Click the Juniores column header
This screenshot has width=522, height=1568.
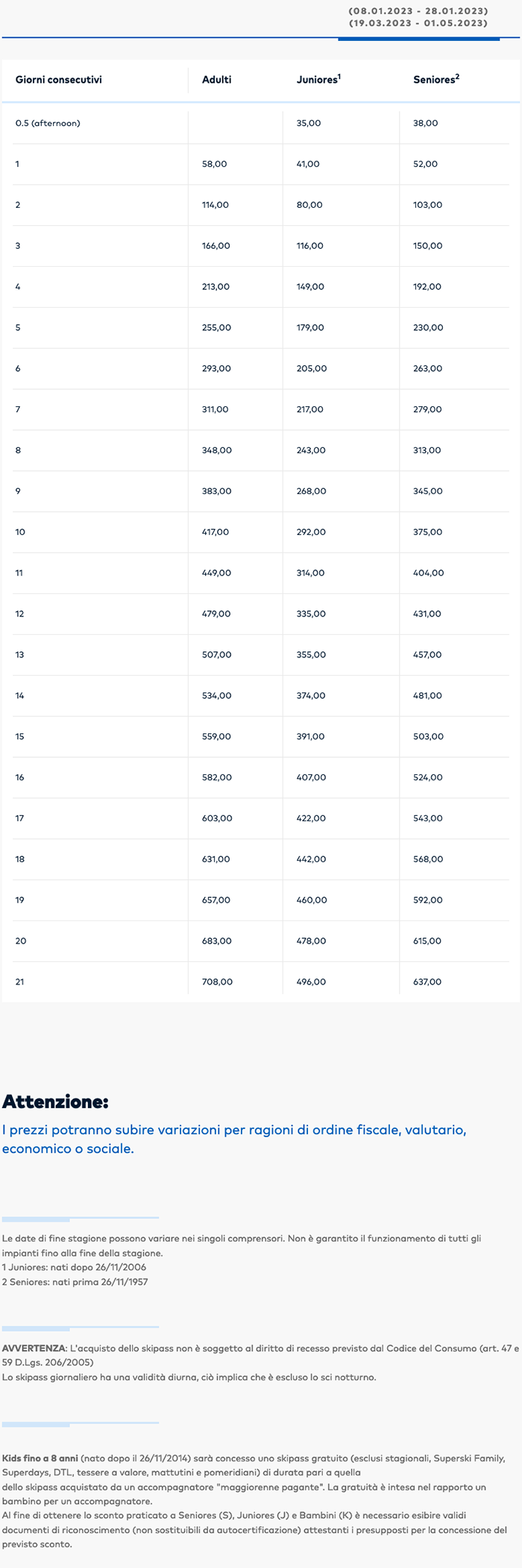click(x=318, y=80)
